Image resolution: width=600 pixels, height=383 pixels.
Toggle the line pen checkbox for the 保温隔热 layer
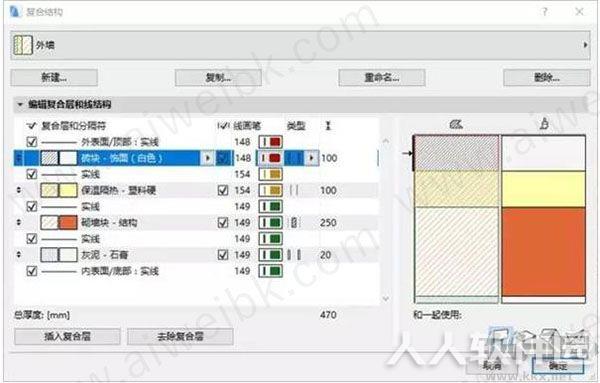click(x=223, y=190)
